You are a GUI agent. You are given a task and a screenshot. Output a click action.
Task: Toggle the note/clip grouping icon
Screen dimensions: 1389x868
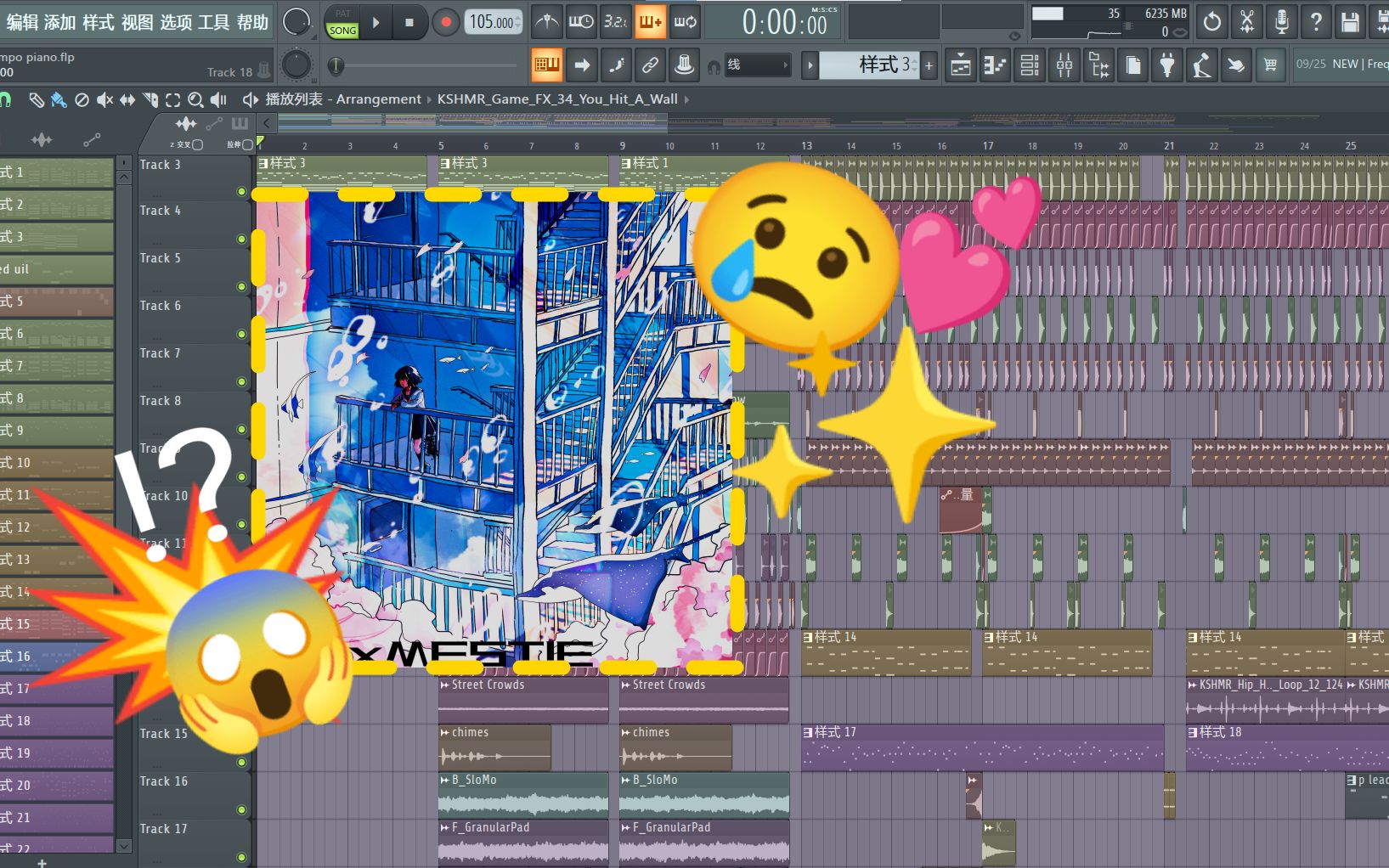tap(616, 65)
